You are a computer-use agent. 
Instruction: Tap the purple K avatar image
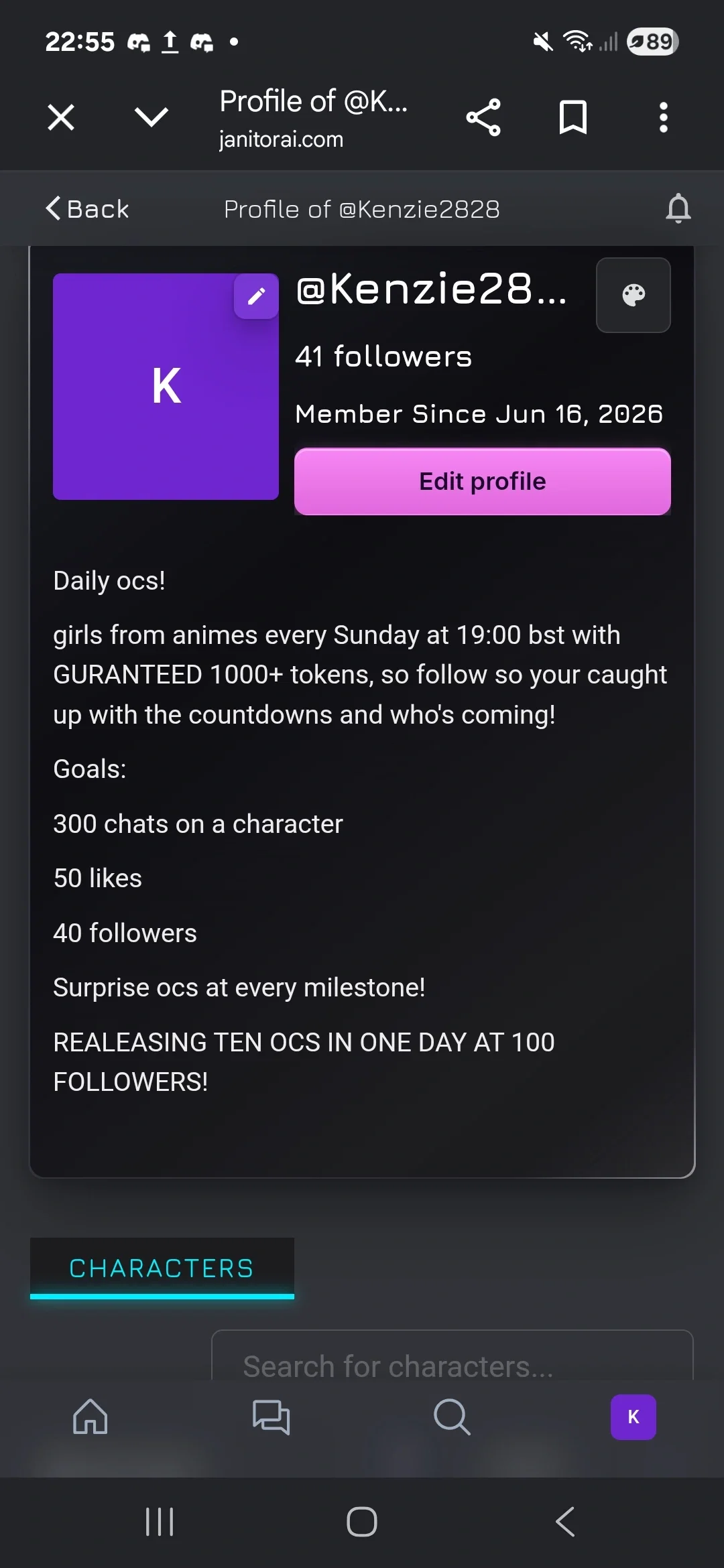click(x=166, y=386)
